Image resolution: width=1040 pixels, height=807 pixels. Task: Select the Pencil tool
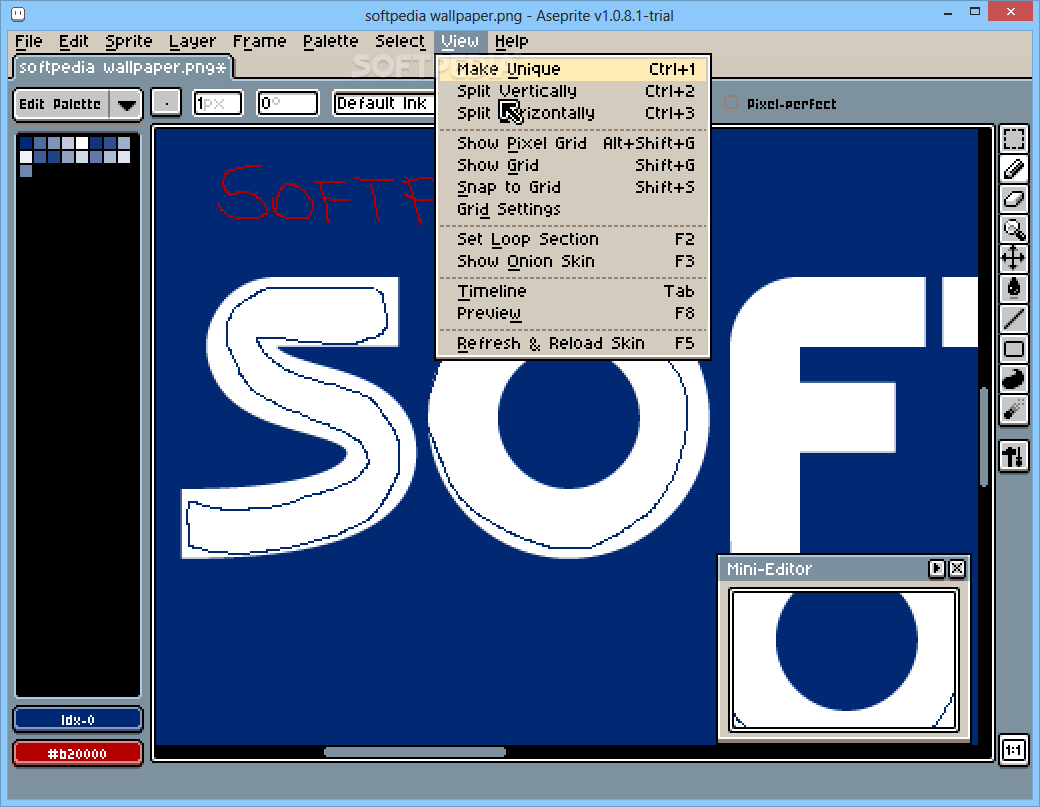pyautogui.click(x=1013, y=170)
